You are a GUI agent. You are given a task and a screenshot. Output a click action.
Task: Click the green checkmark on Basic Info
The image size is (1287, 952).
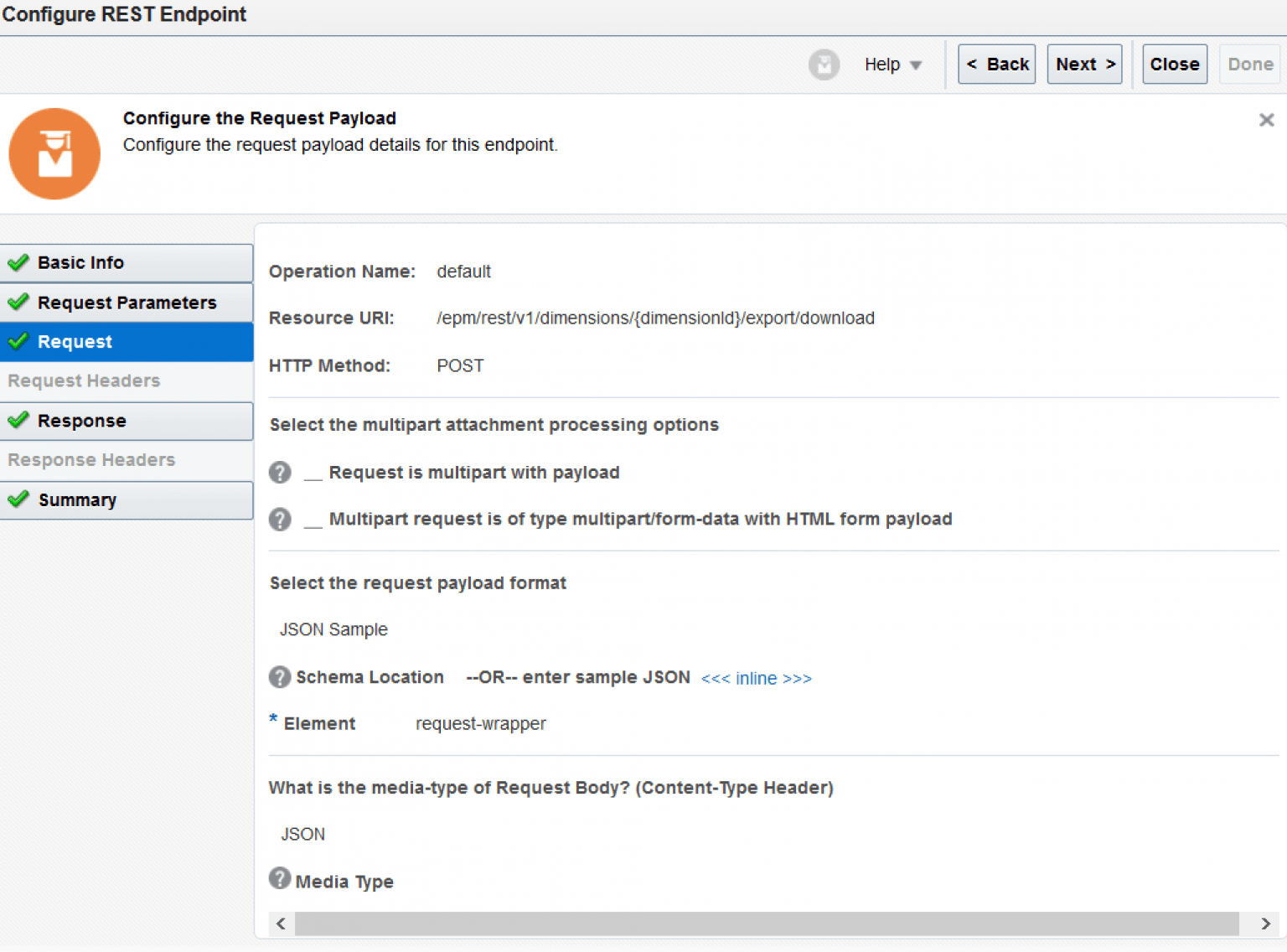tap(18, 262)
